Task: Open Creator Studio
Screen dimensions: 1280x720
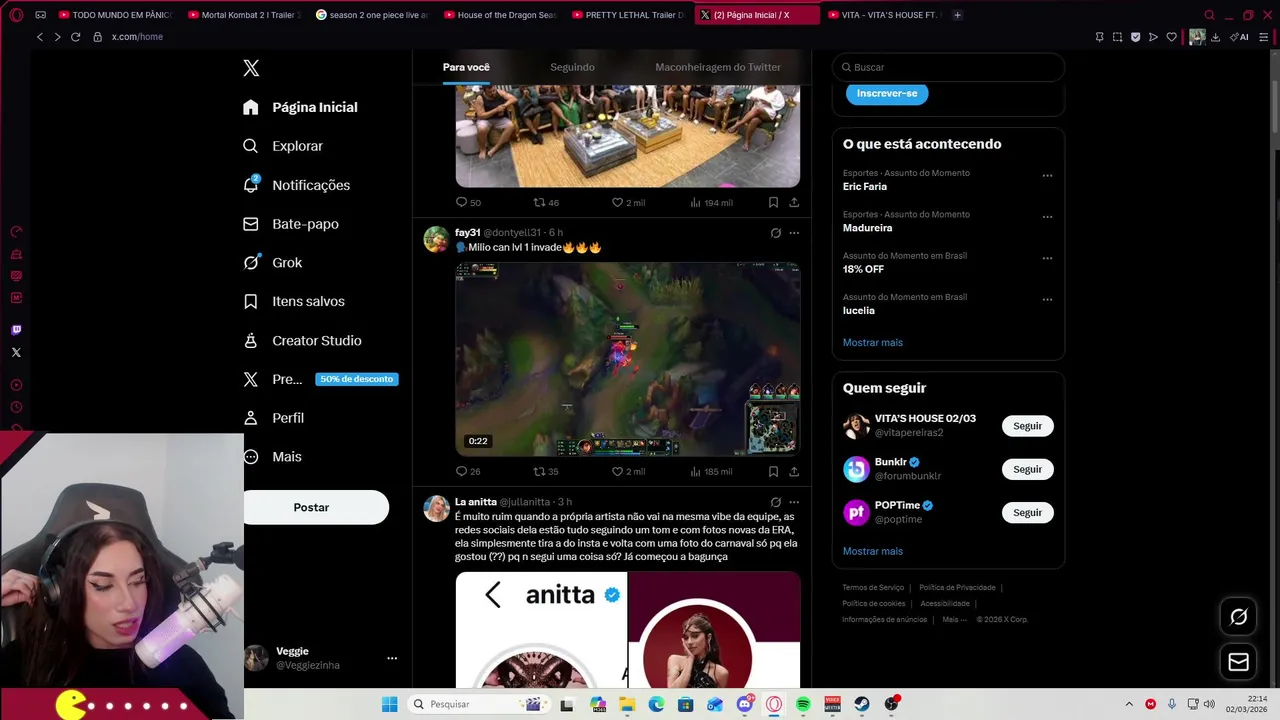Action: click(302, 340)
